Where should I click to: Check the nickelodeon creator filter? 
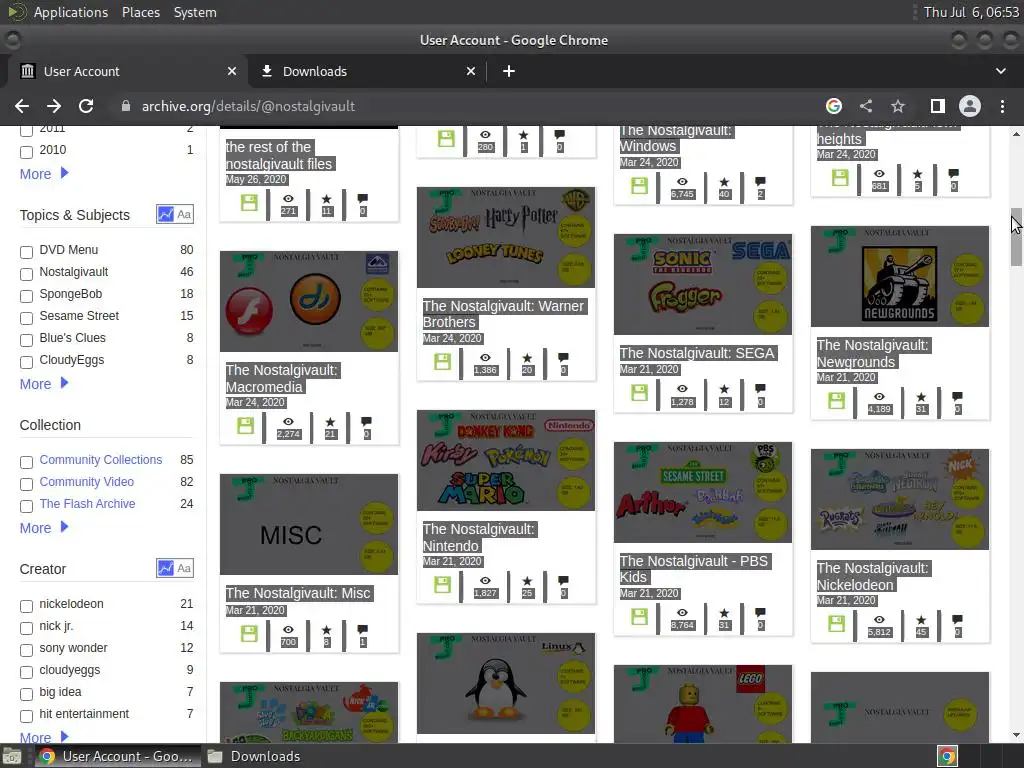tap(26, 606)
